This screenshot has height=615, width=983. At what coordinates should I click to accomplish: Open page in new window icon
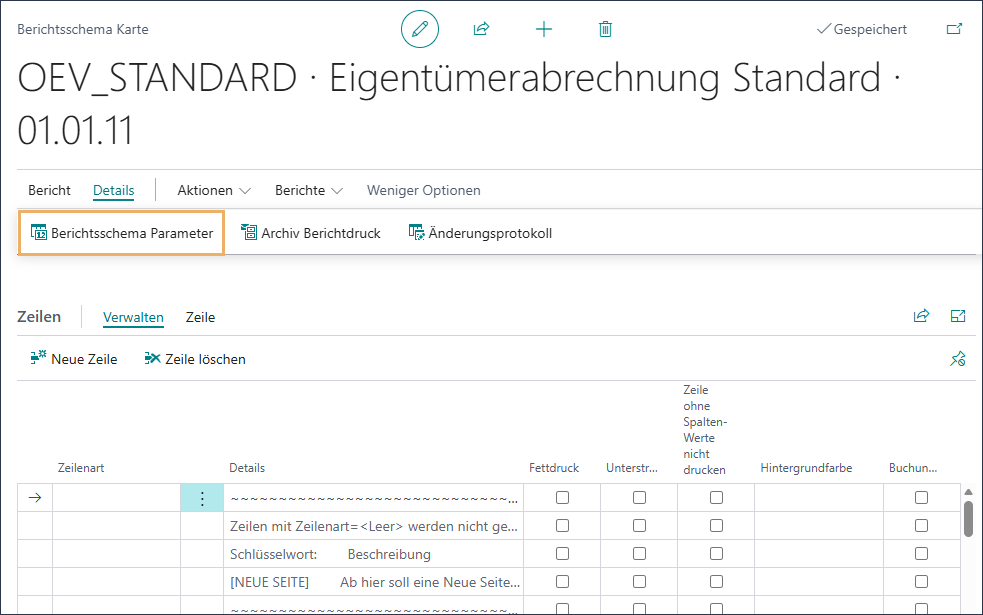(954, 29)
